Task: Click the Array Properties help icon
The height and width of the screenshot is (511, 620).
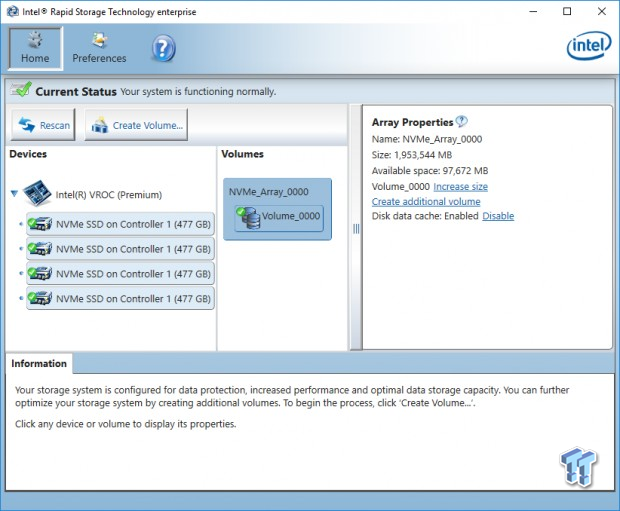Action: point(461,121)
